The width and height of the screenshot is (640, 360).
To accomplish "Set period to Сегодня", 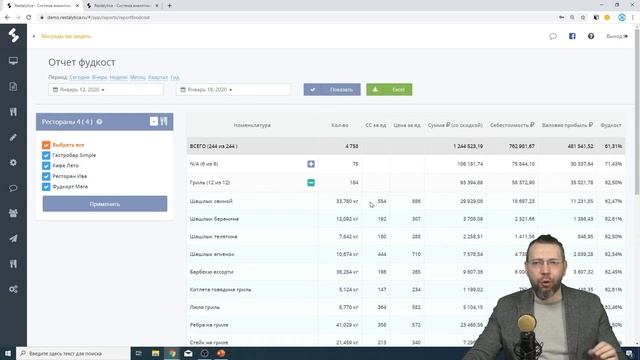I will (x=79, y=77).
